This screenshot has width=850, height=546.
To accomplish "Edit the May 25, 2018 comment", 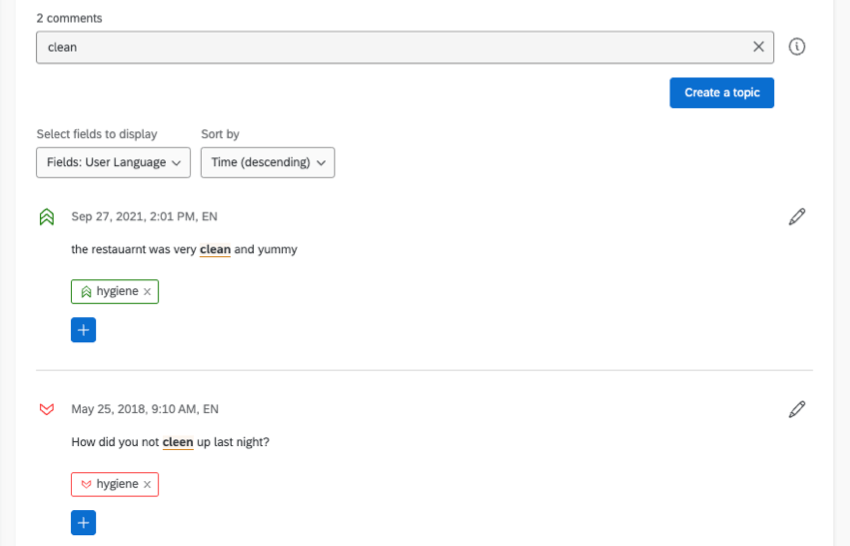I will pos(797,409).
